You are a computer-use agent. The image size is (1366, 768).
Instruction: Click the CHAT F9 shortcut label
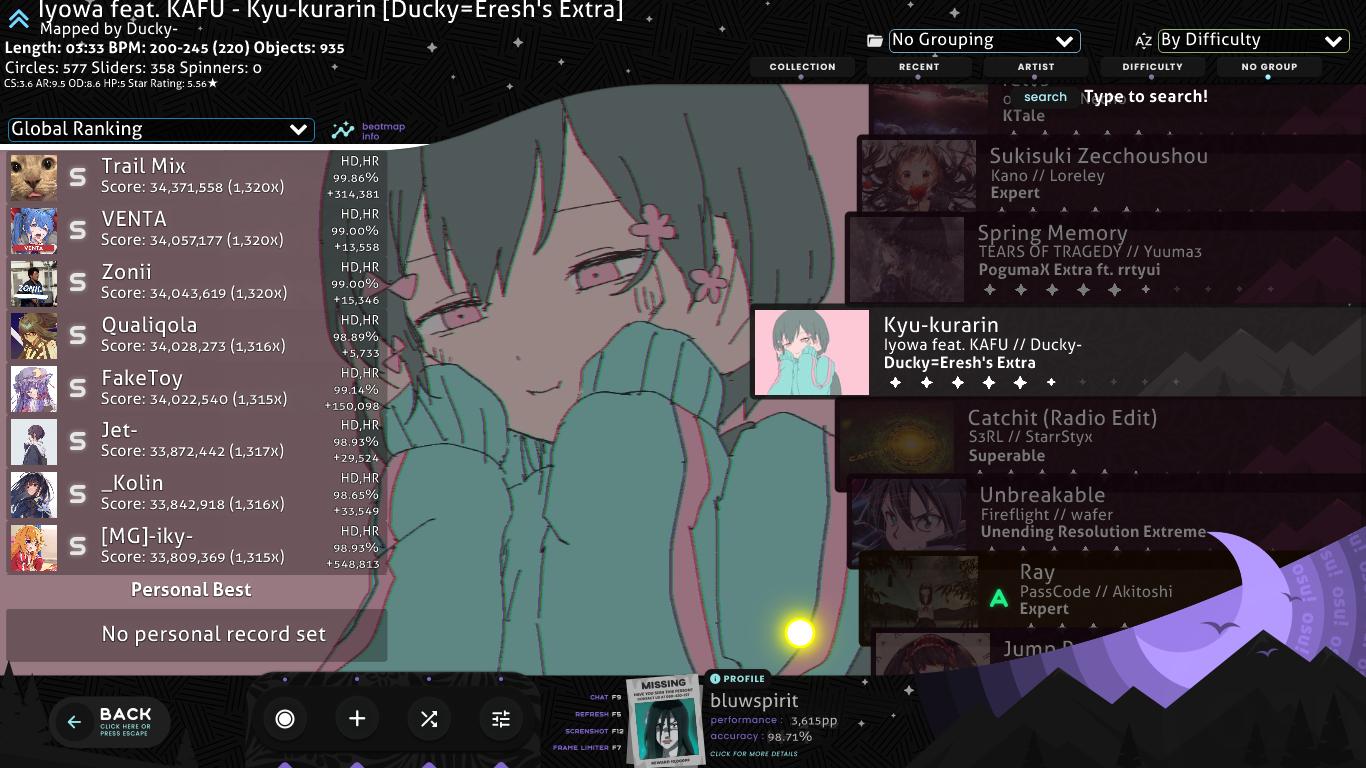point(606,697)
